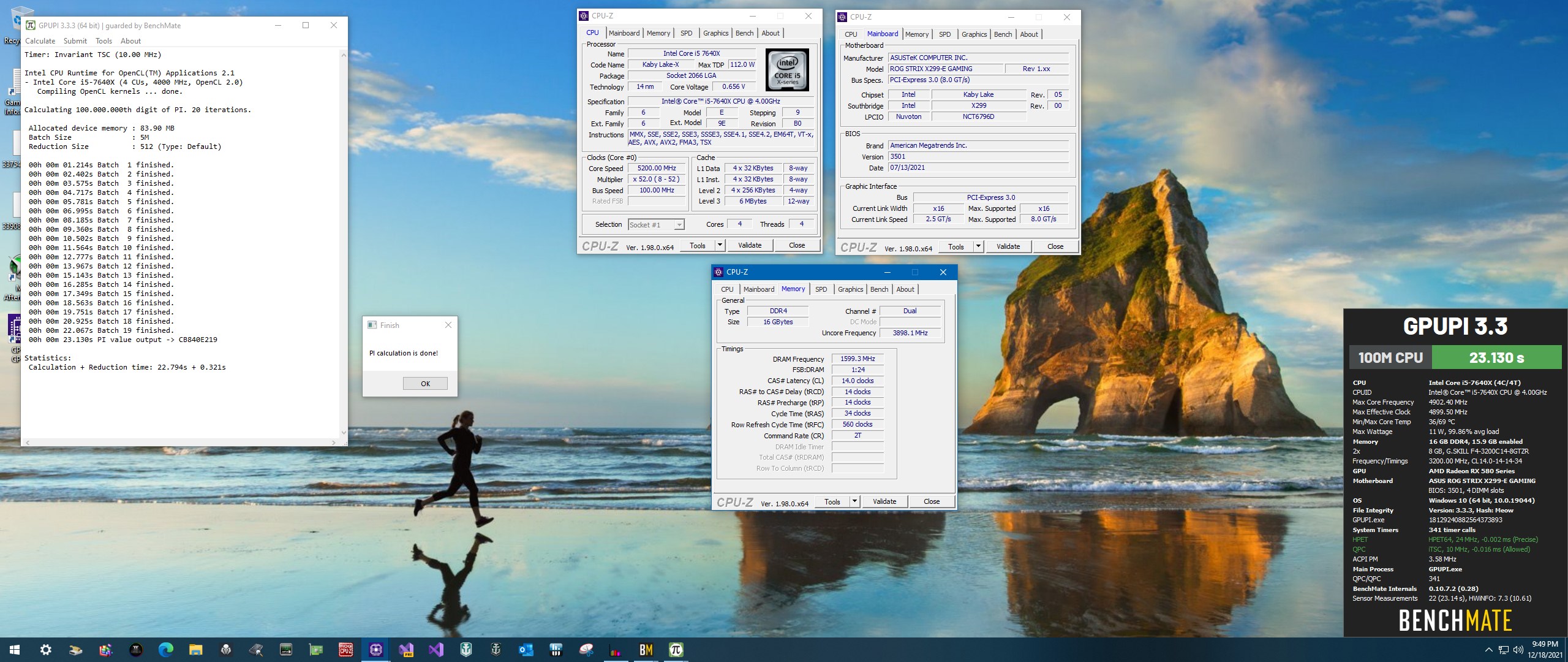Open the blue bars taskbar icon
This screenshot has width=1568, height=662.
[556, 650]
